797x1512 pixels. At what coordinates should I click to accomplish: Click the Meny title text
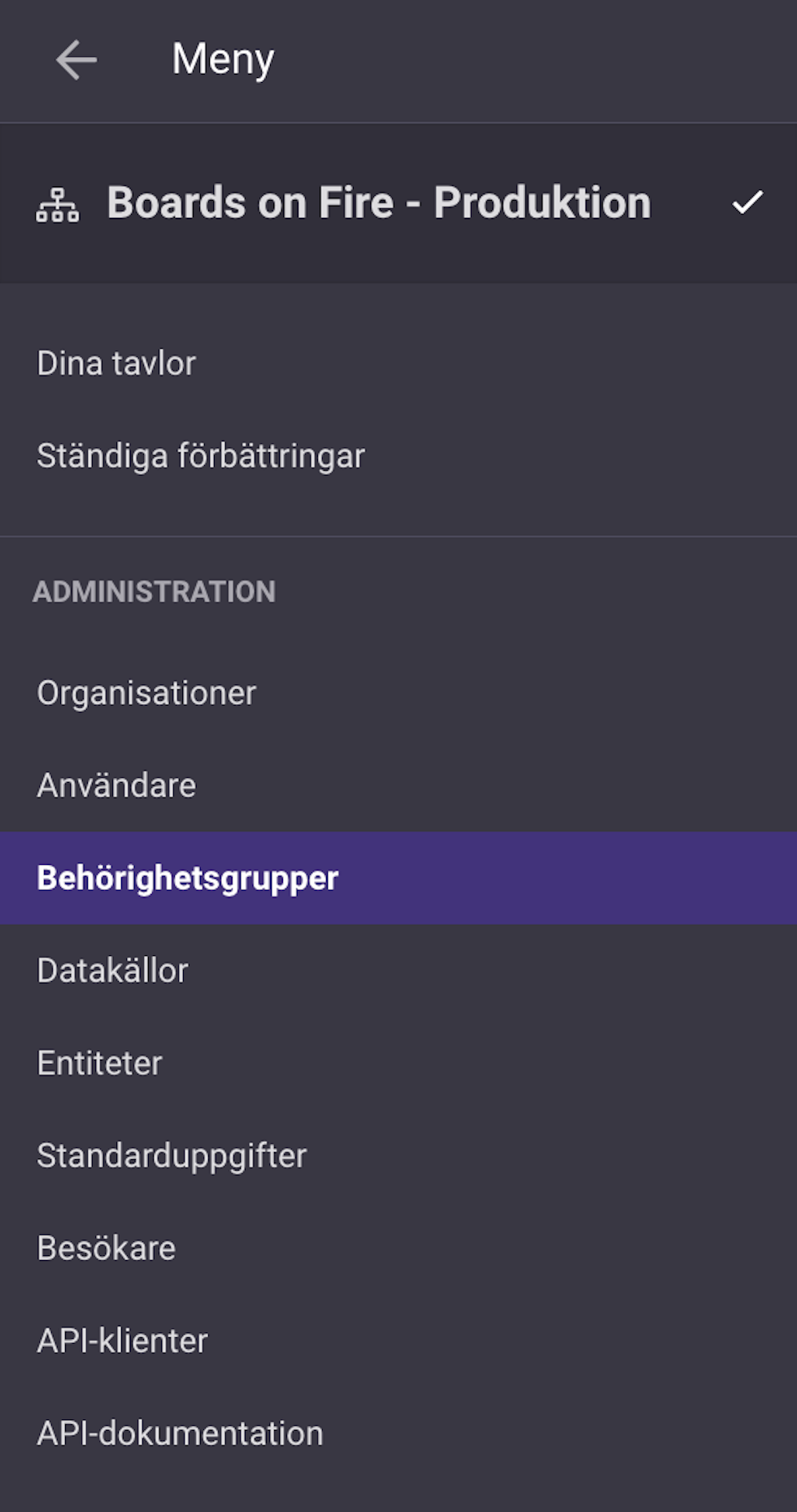(x=224, y=60)
